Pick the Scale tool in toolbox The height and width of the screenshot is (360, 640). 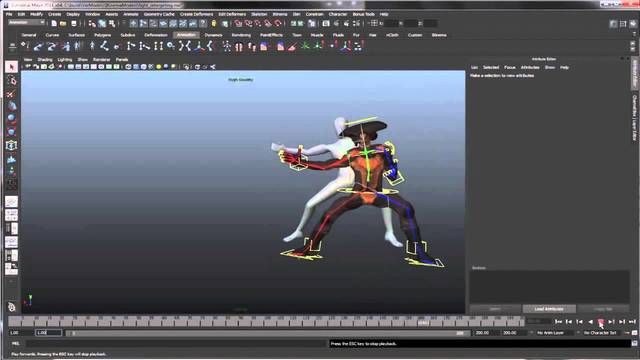(x=11, y=132)
